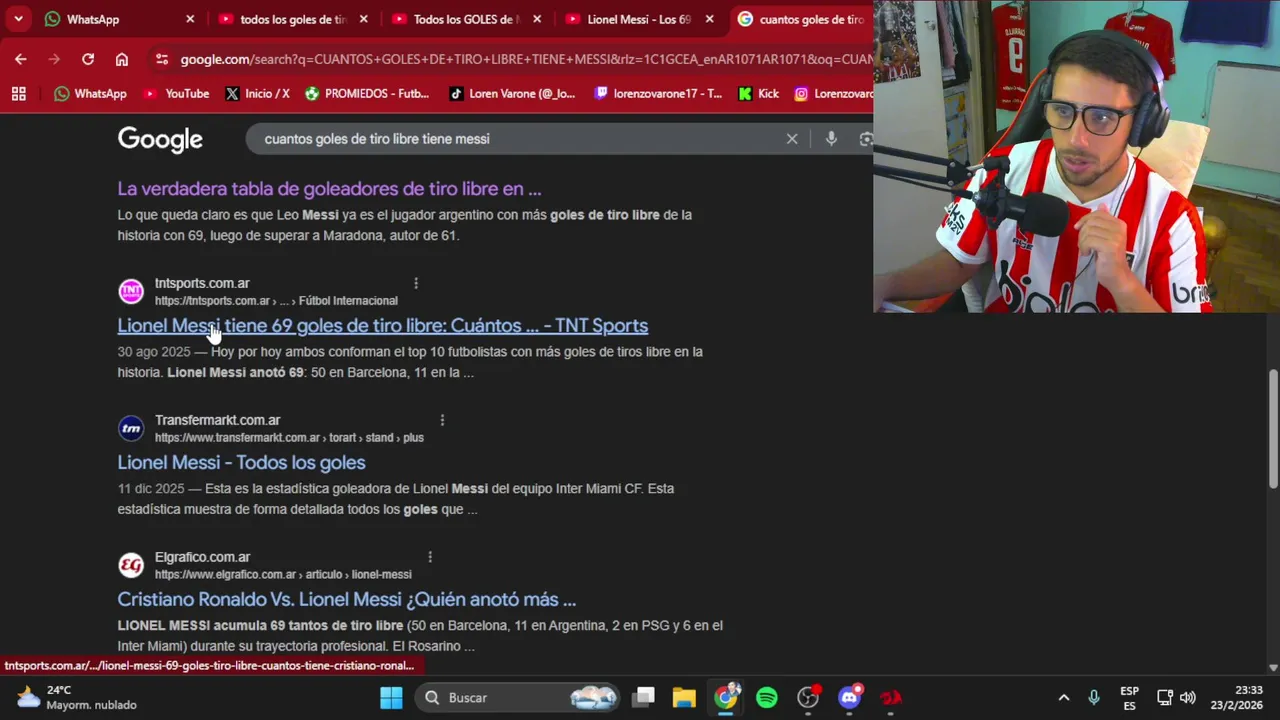The width and height of the screenshot is (1280, 720).
Task: Open 'La verdadera tabla de goleadores' result
Action: (x=329, y=188)
